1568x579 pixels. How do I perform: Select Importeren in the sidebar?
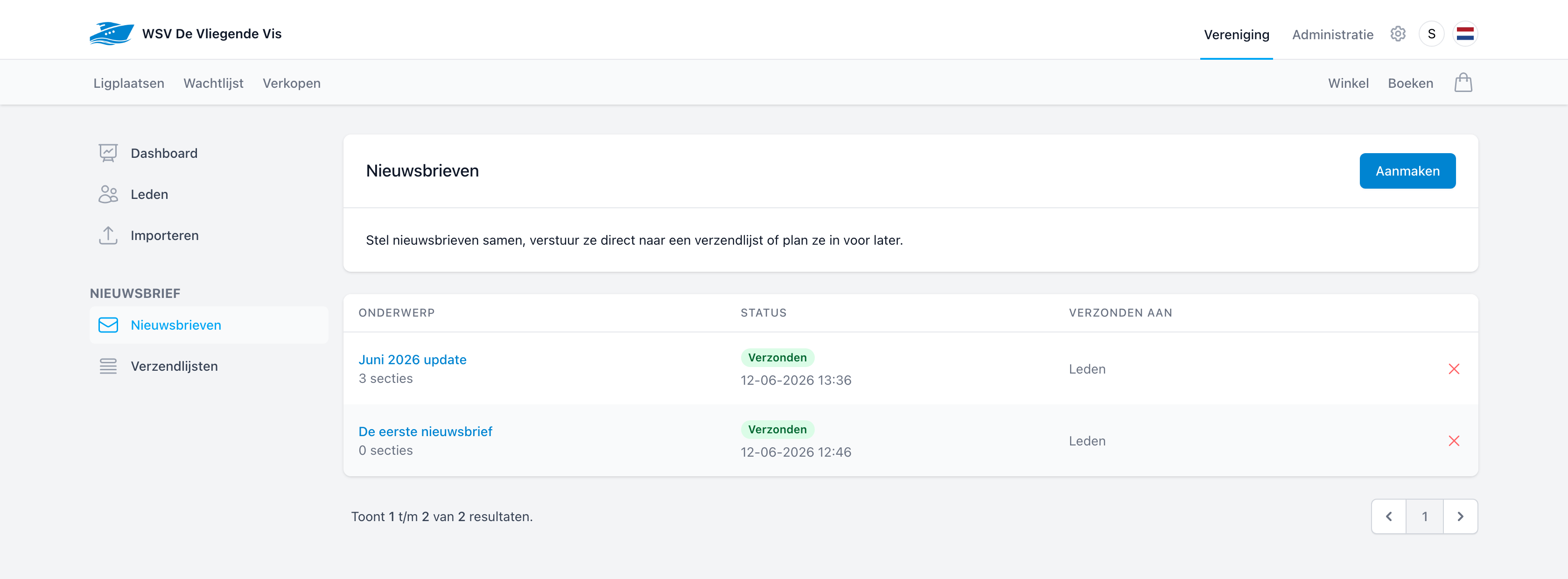209,236
